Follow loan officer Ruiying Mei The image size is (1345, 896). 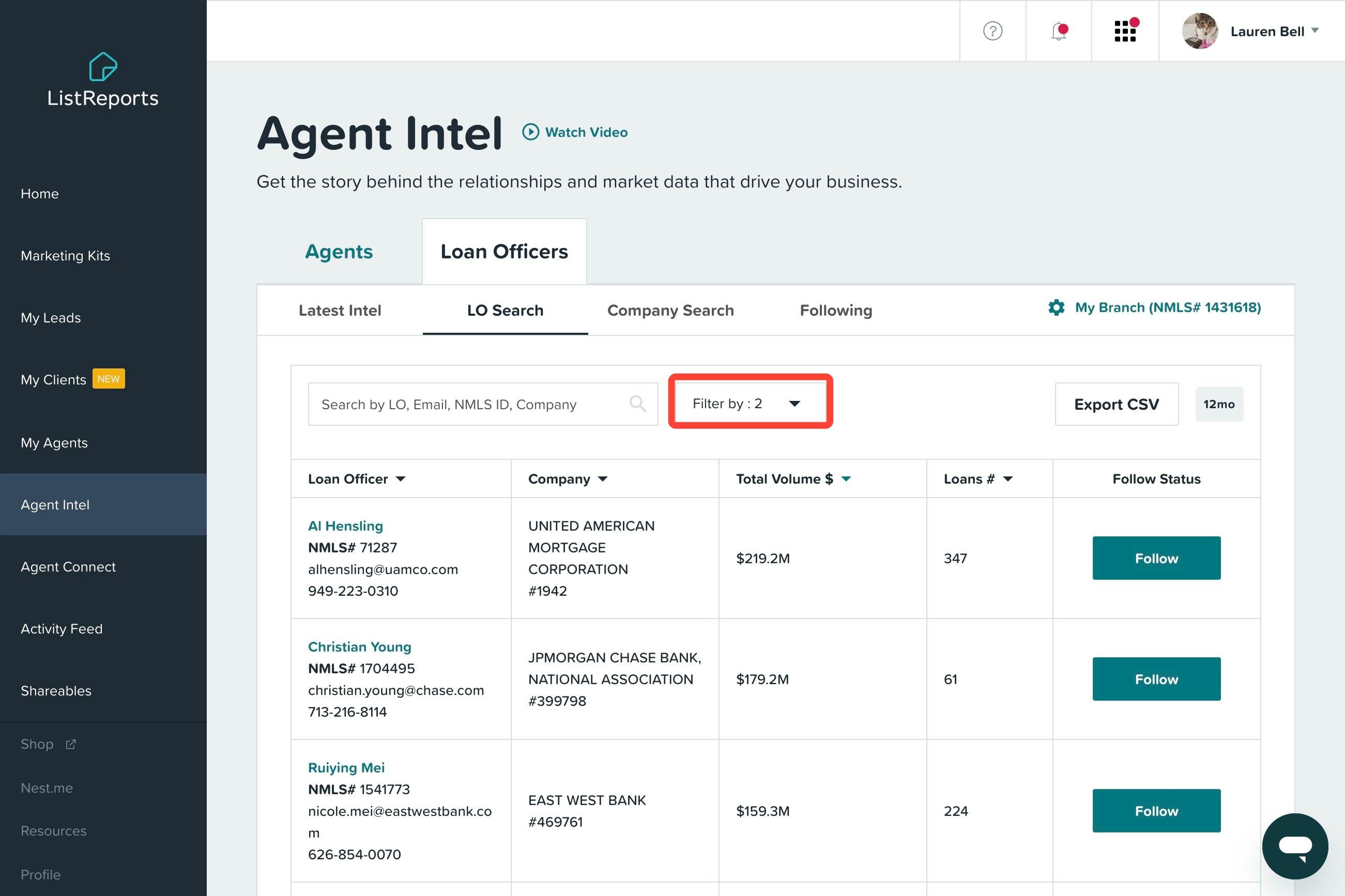1156,811
